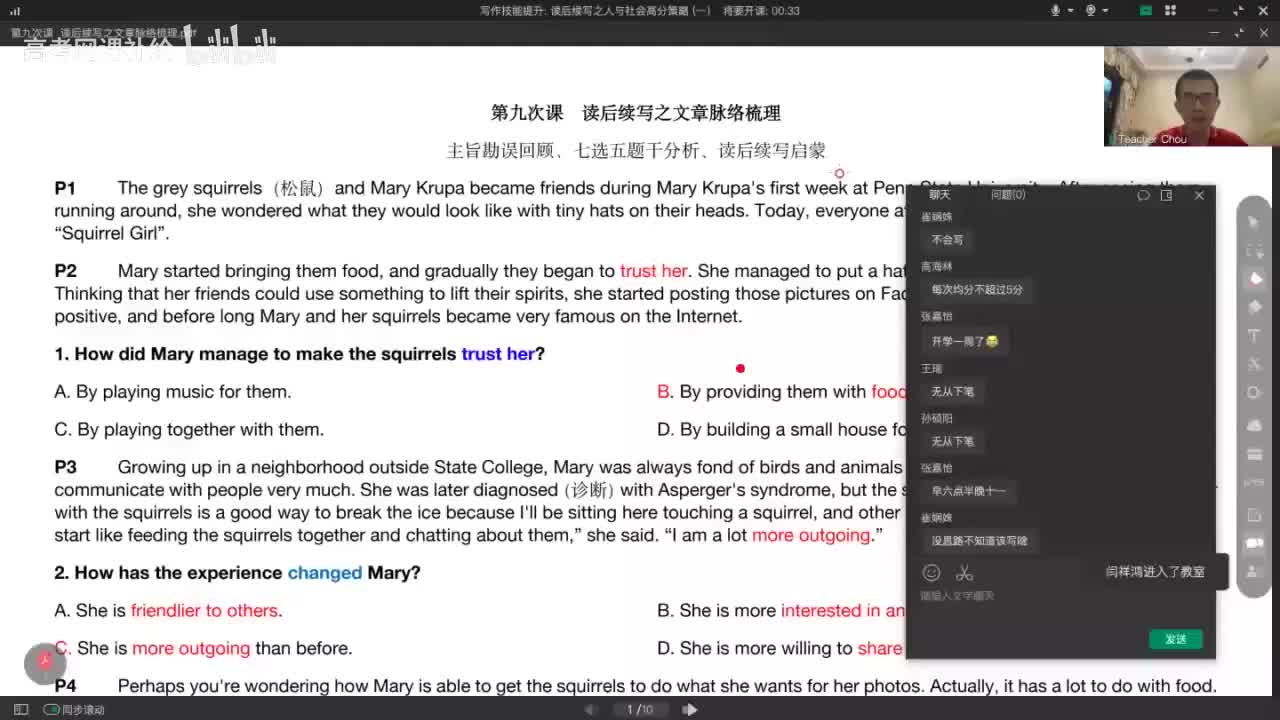This screenshot has height=720, width=1280.
Task: Open the emoji picker in chat
Action: tap(932, 573)
